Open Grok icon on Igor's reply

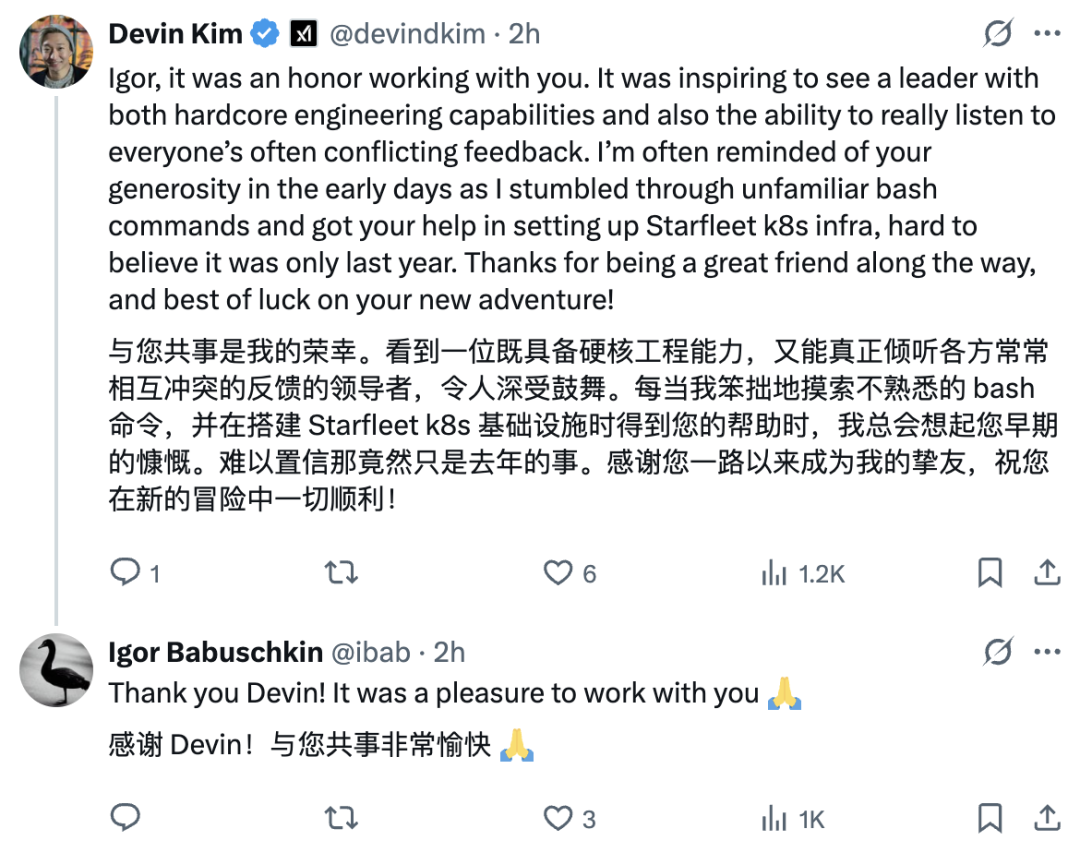pos(997,653)
